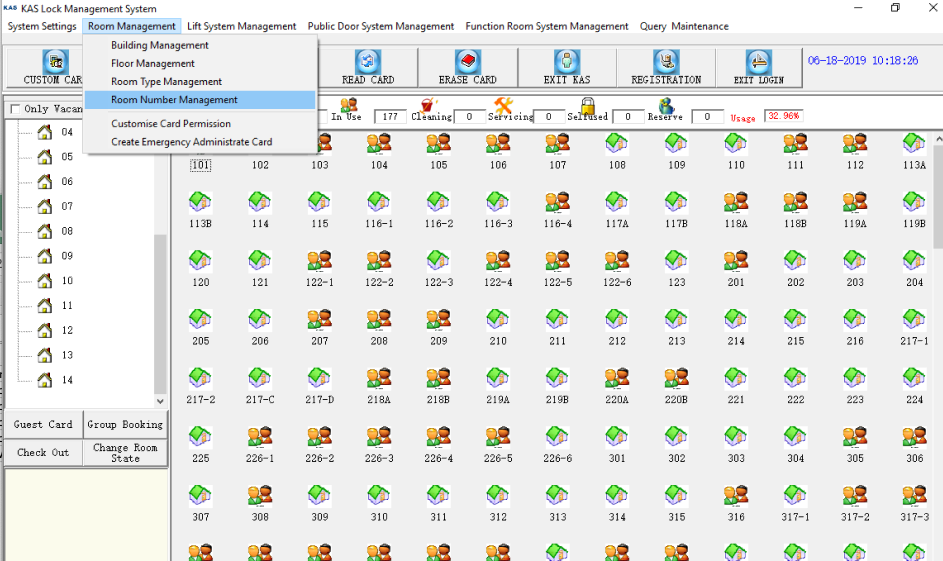This screenshot has height=561, width=943.
Task: Select room 122-1 icon
Action: [319, 261]
